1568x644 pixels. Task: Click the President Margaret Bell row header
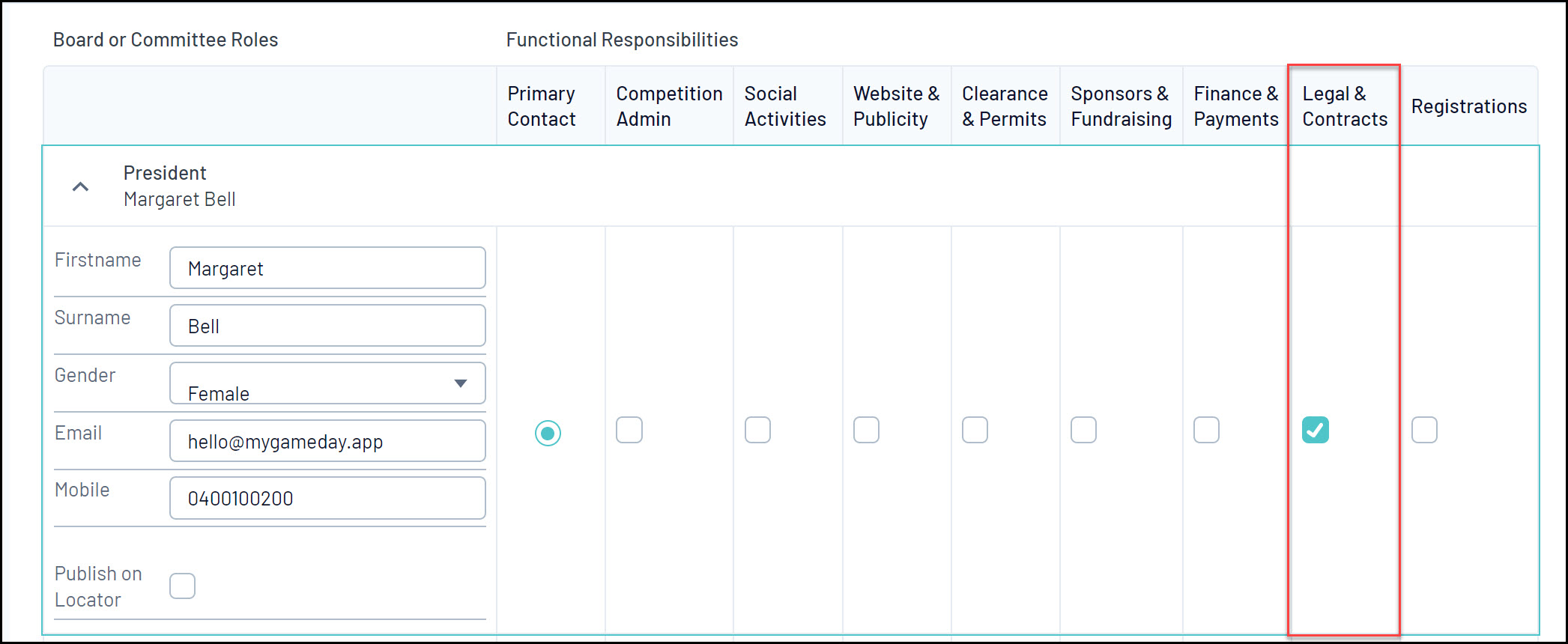[x=180, y=186]
